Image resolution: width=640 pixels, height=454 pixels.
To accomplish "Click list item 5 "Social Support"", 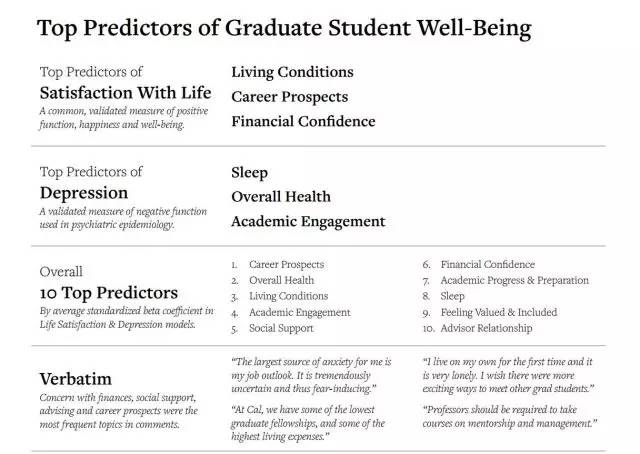I will pos(284,328).
